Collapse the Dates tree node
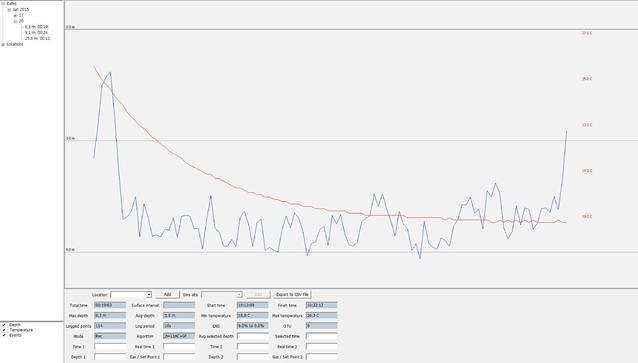The height and width of the screenshot is (363, 638). point(3,4)
